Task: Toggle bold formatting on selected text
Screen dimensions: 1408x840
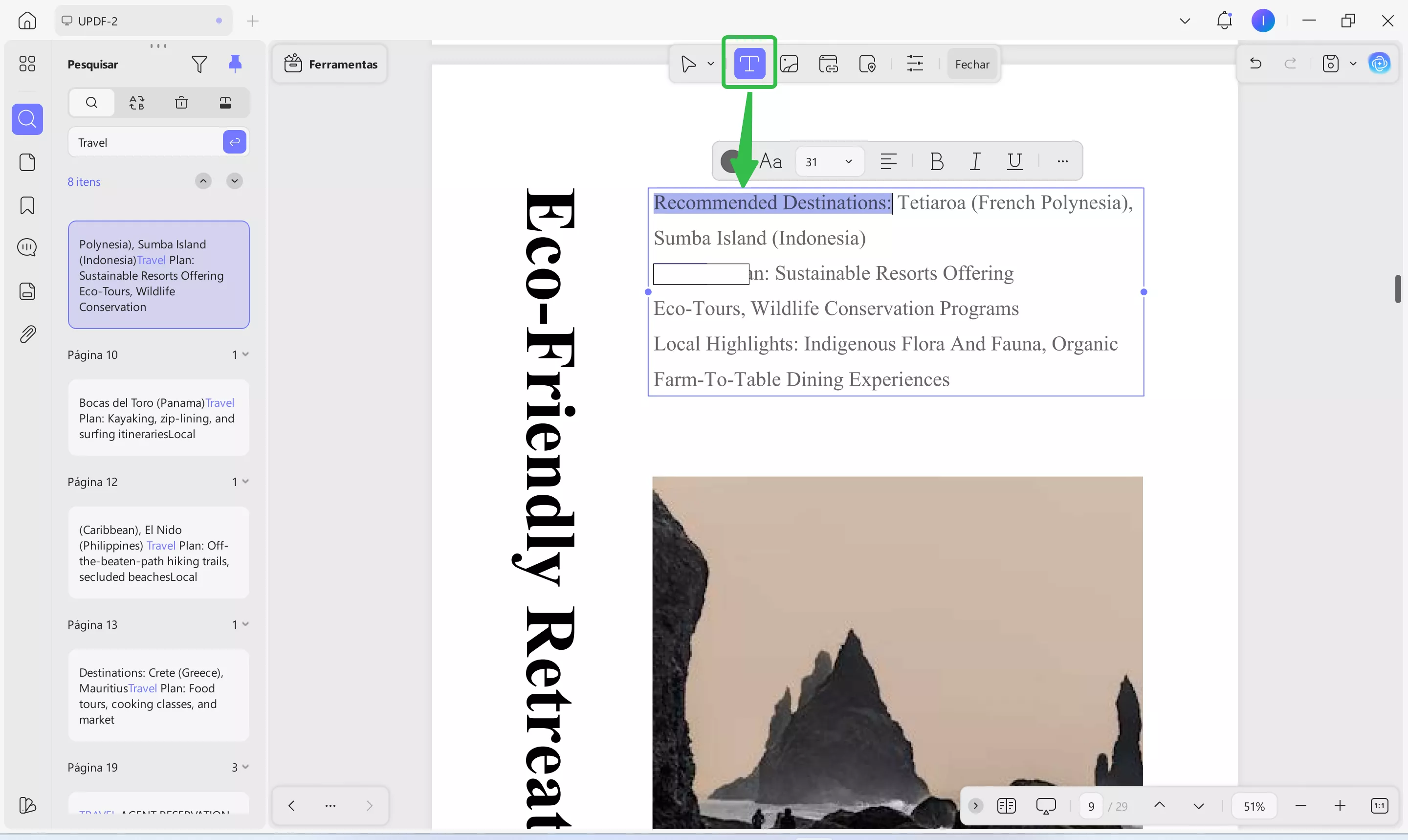Action: click(937, 161)
